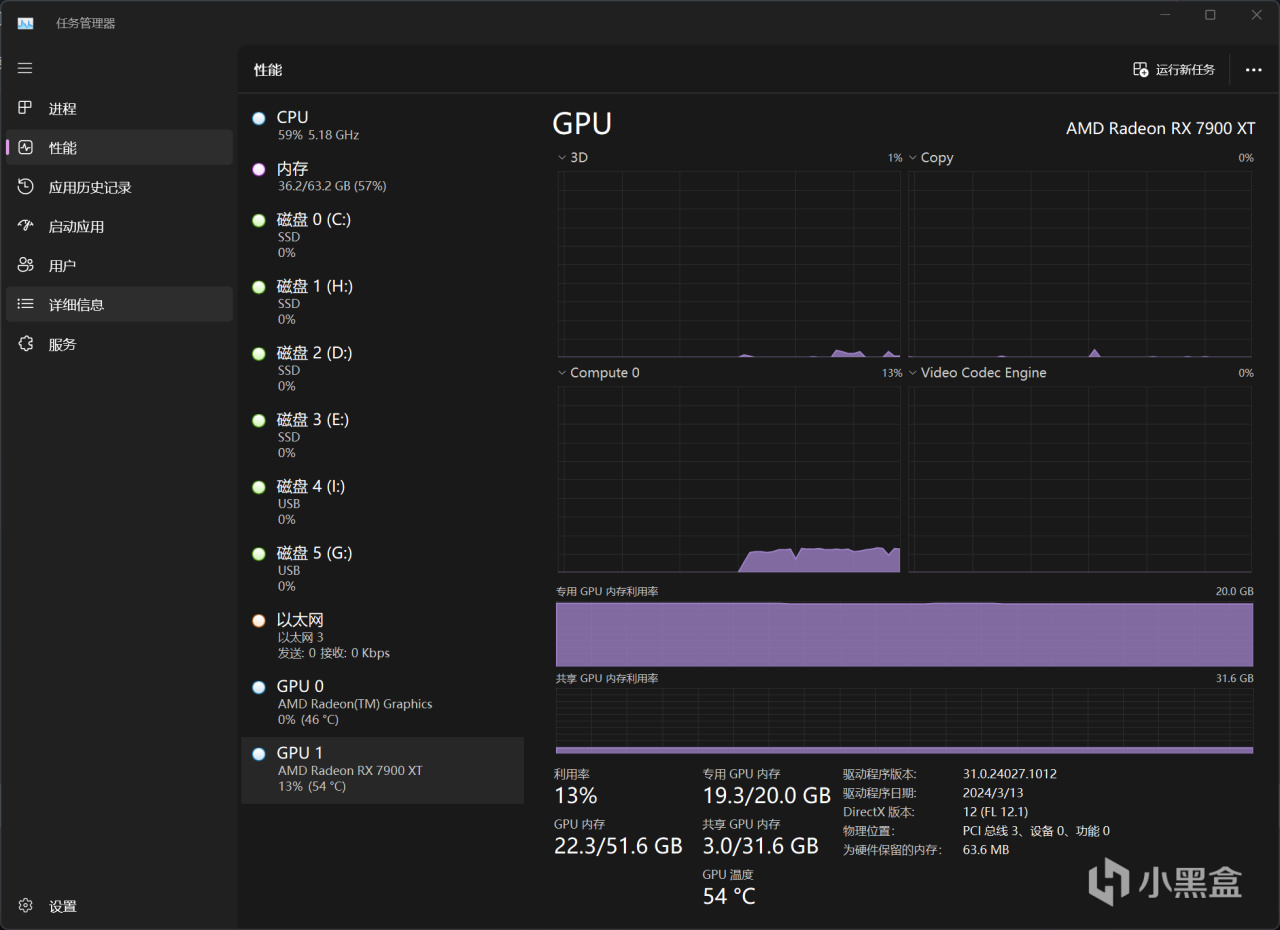Select the 内存 performance entry
Viewport: 1280px width, 930px height.
point(382,177)
